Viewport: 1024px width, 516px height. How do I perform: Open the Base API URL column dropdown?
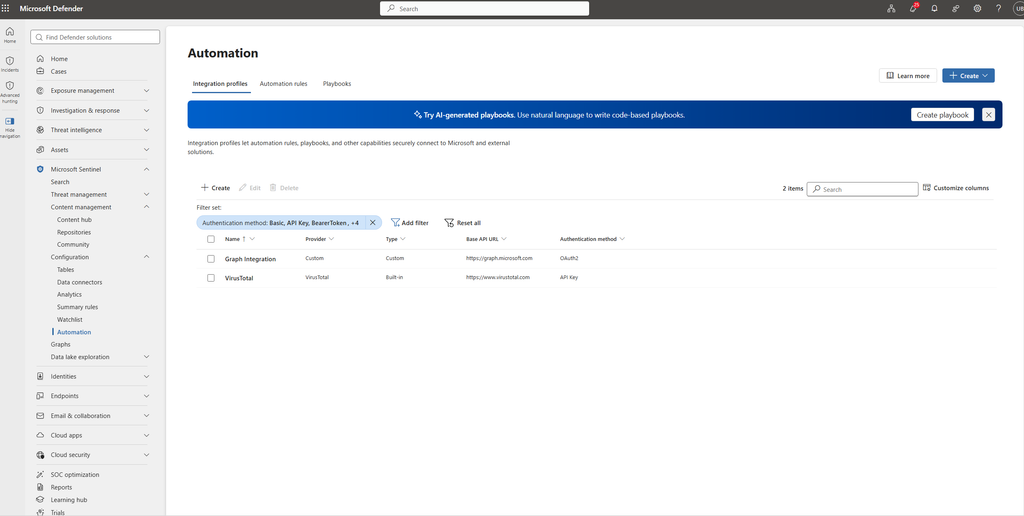click(504, 239)
